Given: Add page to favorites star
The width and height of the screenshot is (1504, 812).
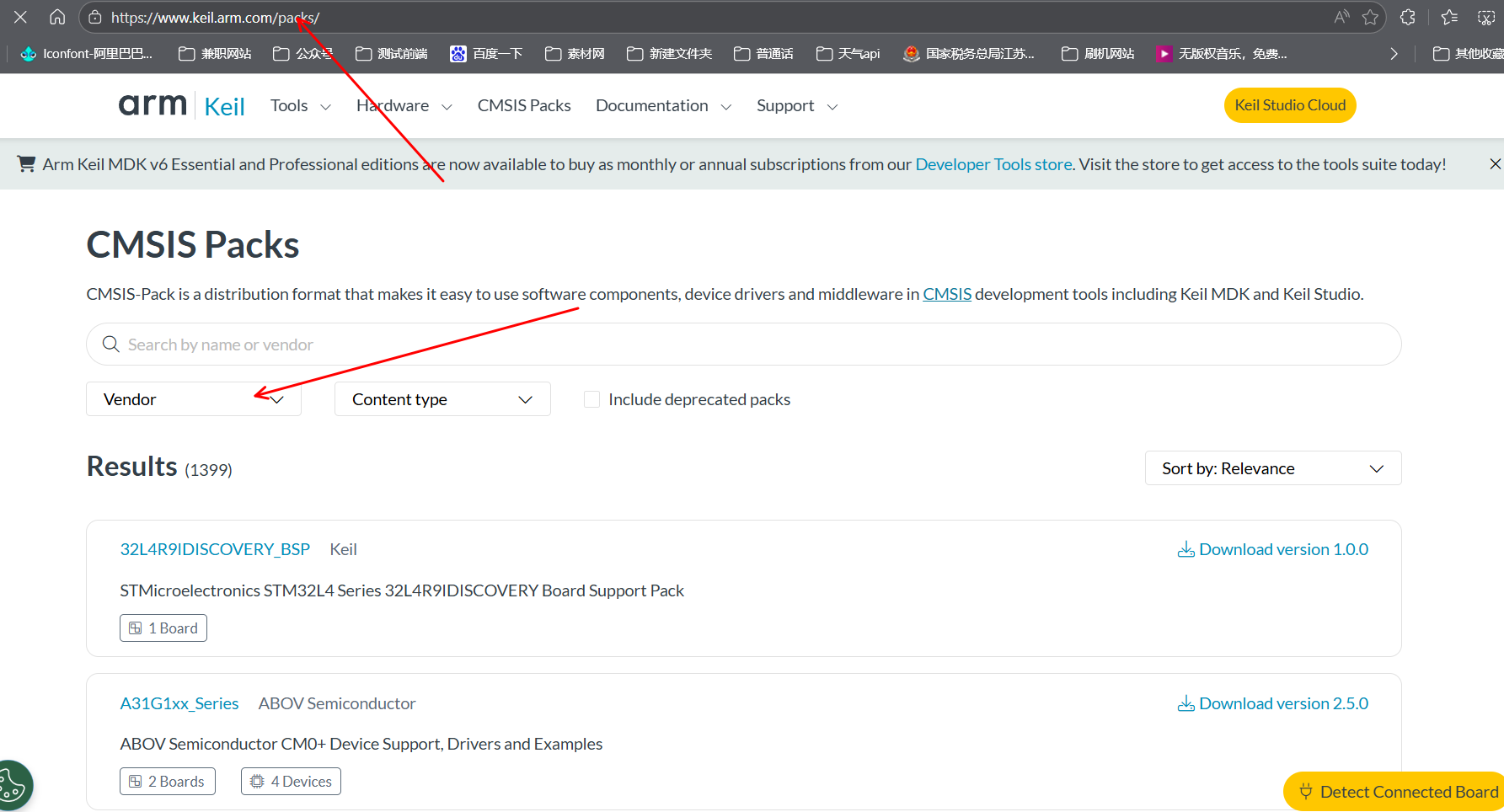Looking at the screenshot, I should [x=1371, y=17].
